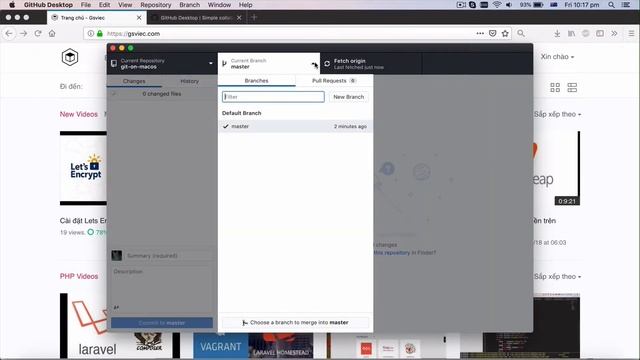Click the Pocket save icon
Image resolution: width=640 pixels, height=360 pixels.
coord(493,33)
